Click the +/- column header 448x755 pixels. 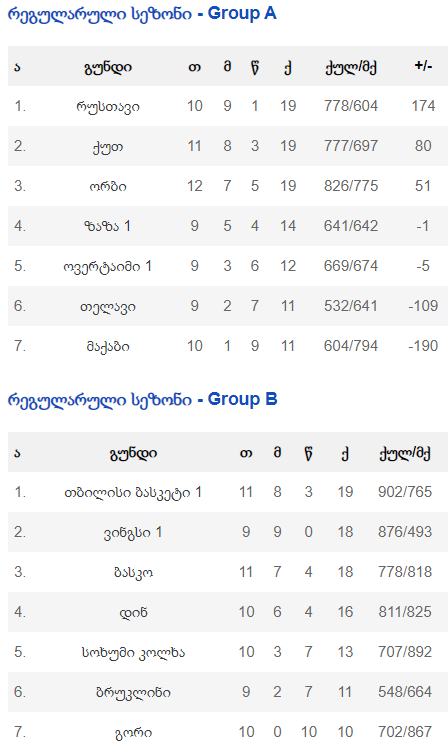(x=423, y=66)
